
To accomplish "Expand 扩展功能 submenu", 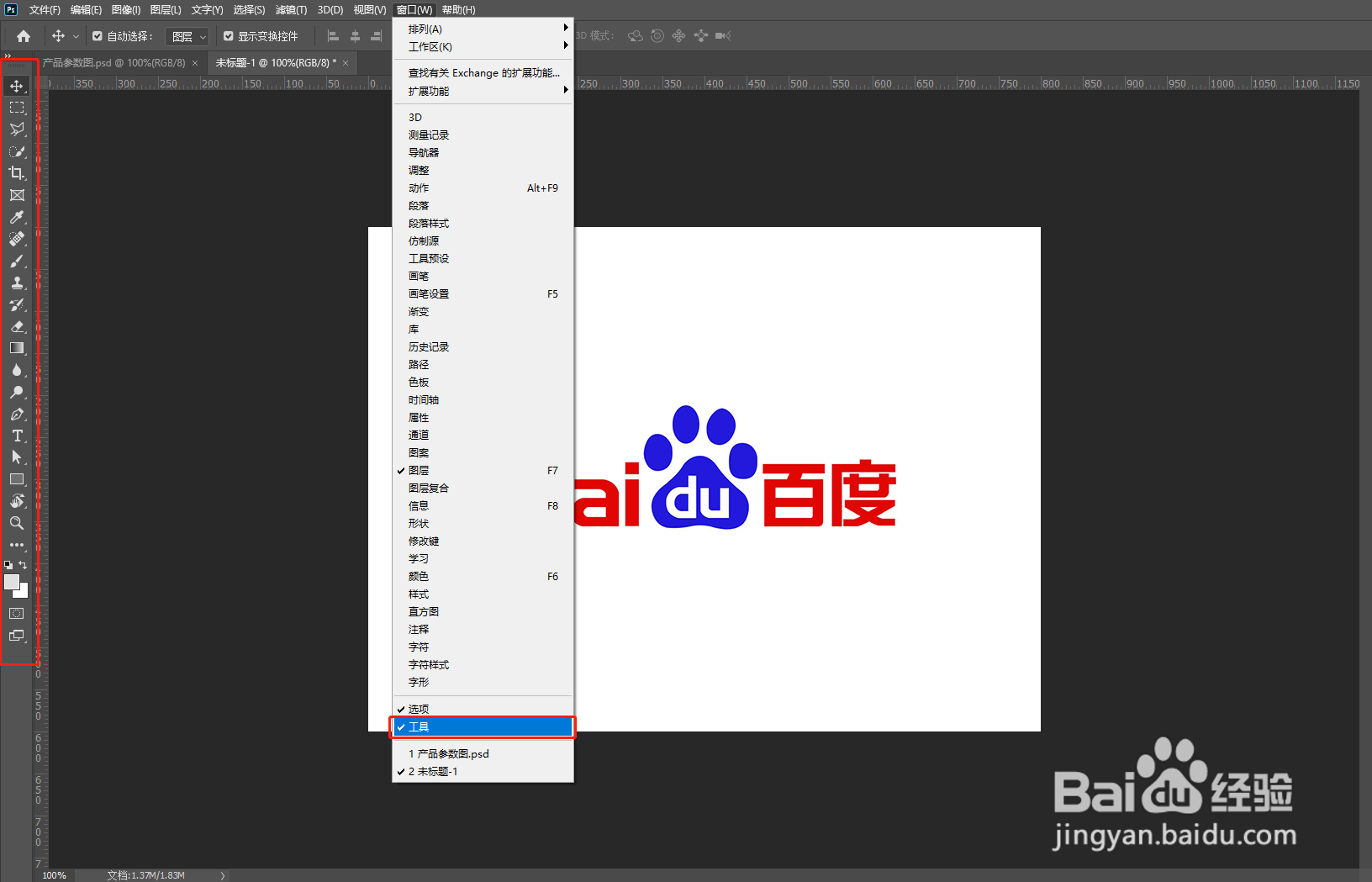I will [x=483, y=91].
